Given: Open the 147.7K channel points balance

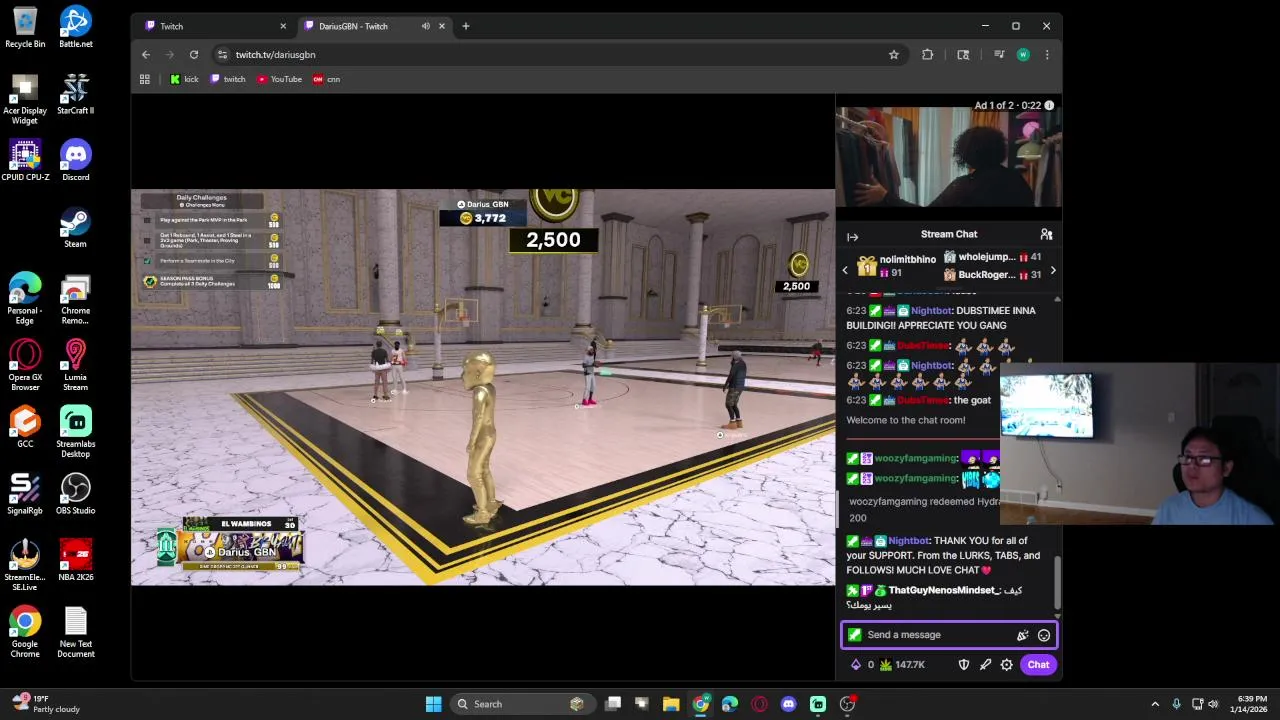Looking at the screenshot, I should pos(902,665).
